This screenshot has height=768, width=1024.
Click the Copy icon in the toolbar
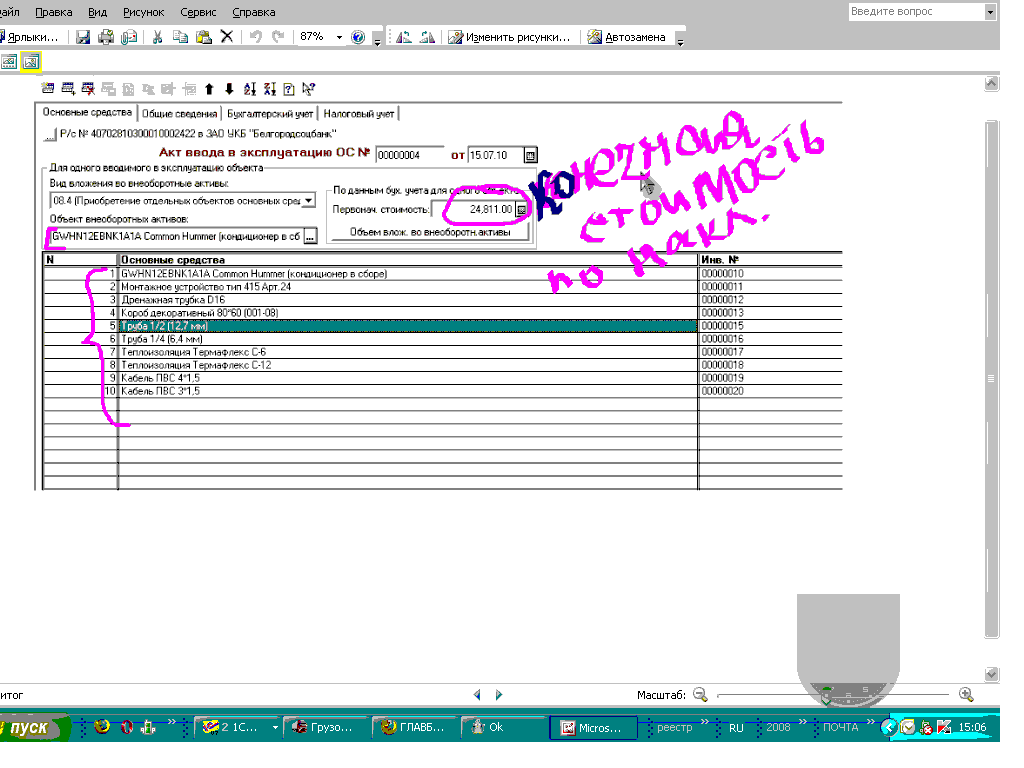tap(180, 37)
